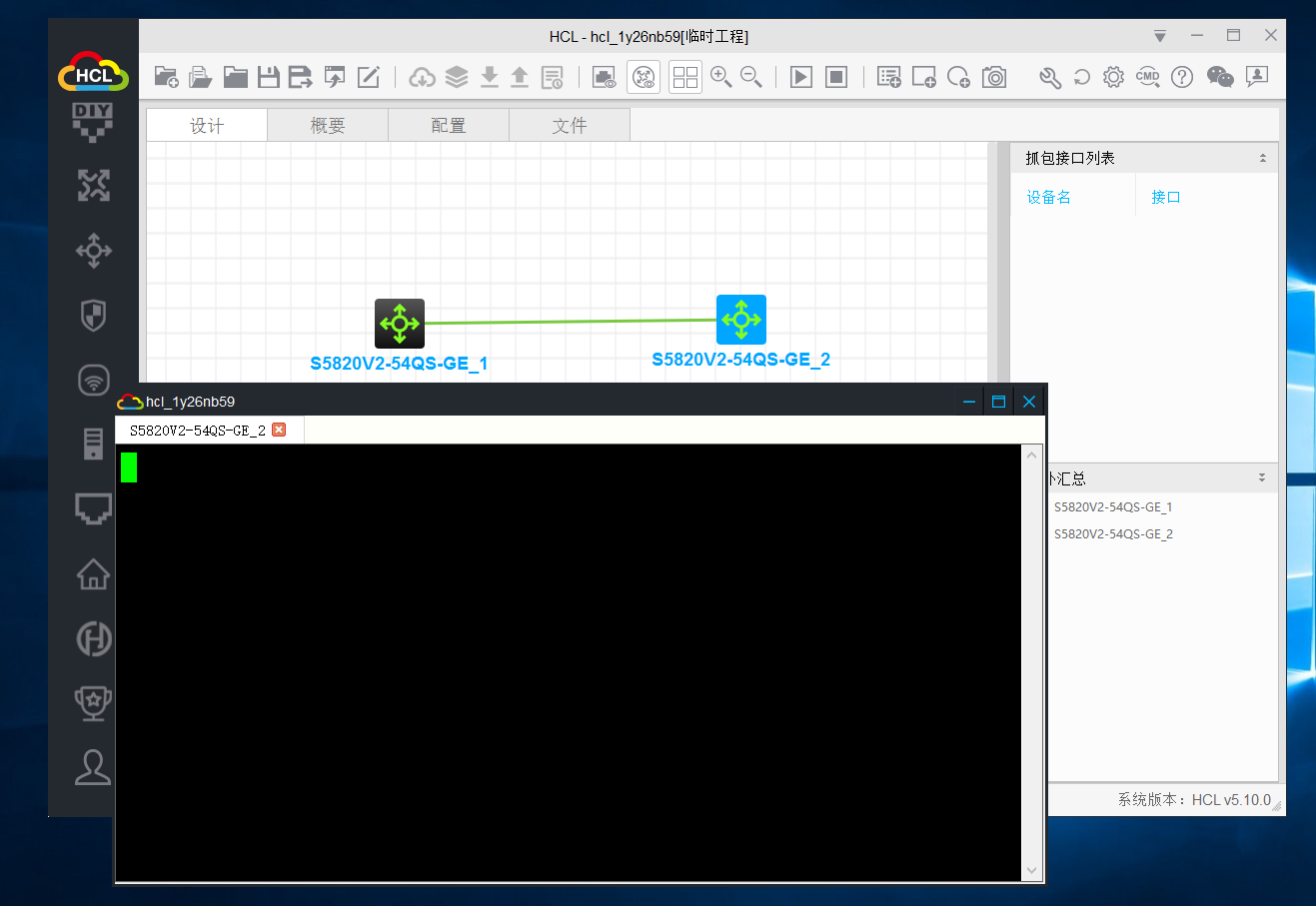Screen dimensions: 1316x906
Task: Click the new project folder icon
Action: point(166,77)
